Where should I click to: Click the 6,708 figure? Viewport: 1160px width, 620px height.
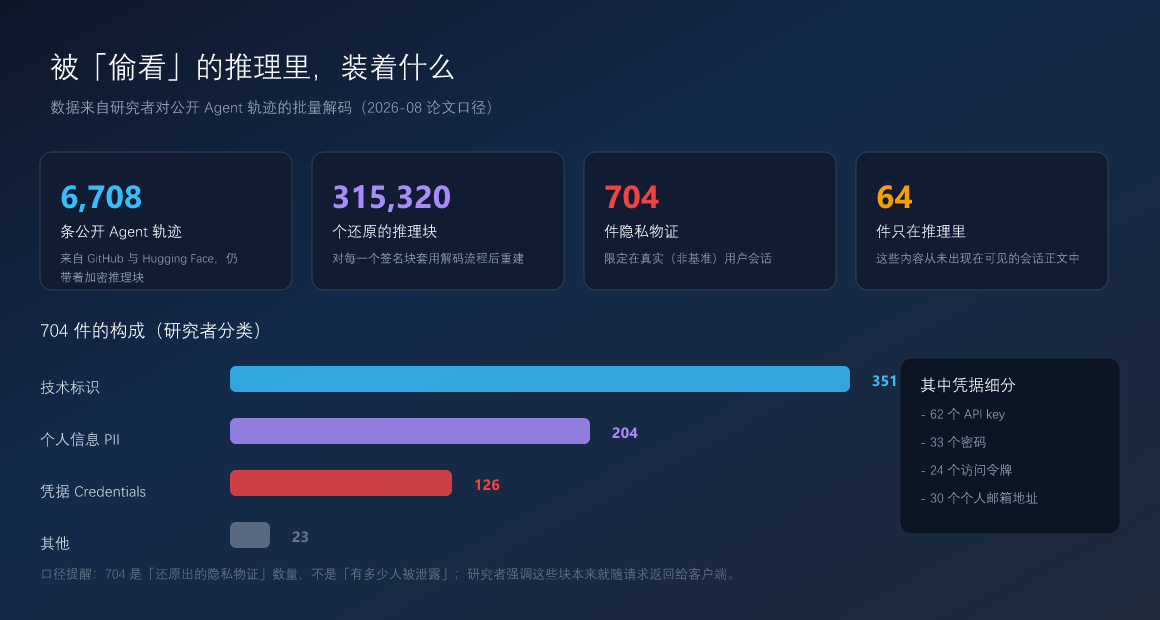pos(101,197)
